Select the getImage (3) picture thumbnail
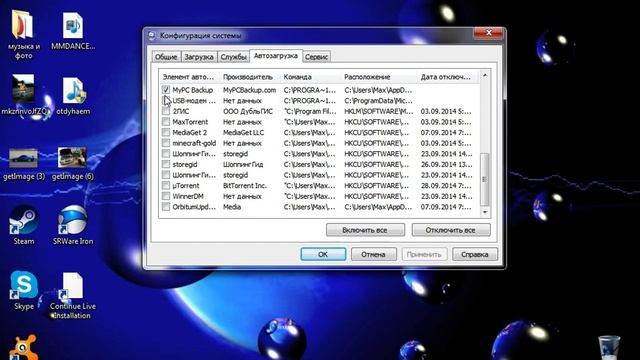The image size is (640, 360). click(x=23, y=158)
